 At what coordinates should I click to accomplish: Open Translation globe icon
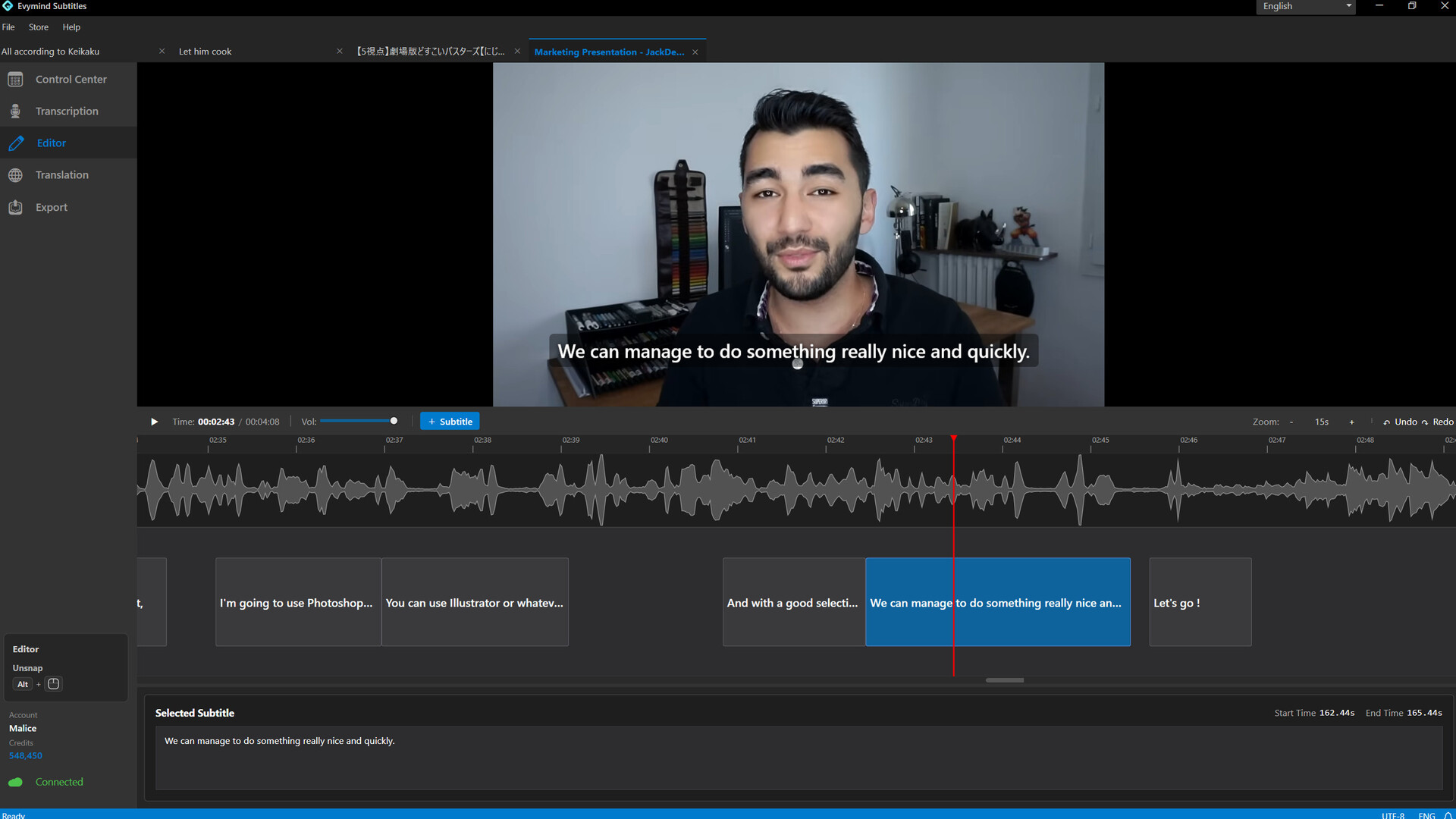(x=15, y=175)
